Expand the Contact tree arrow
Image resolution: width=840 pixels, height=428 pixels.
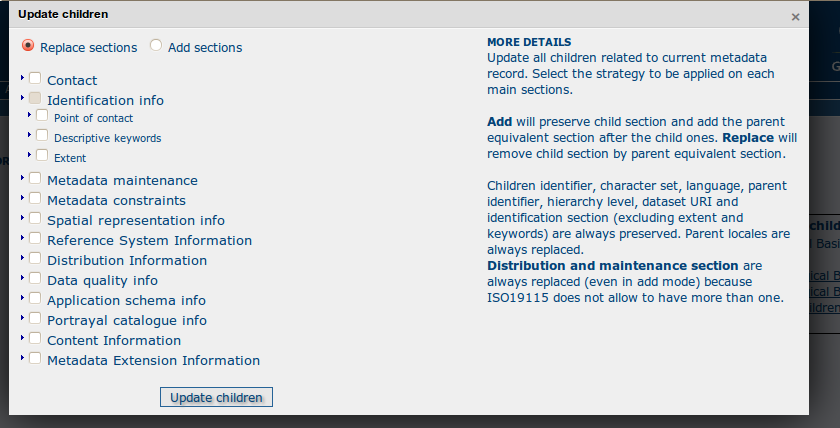coord(22,78)
